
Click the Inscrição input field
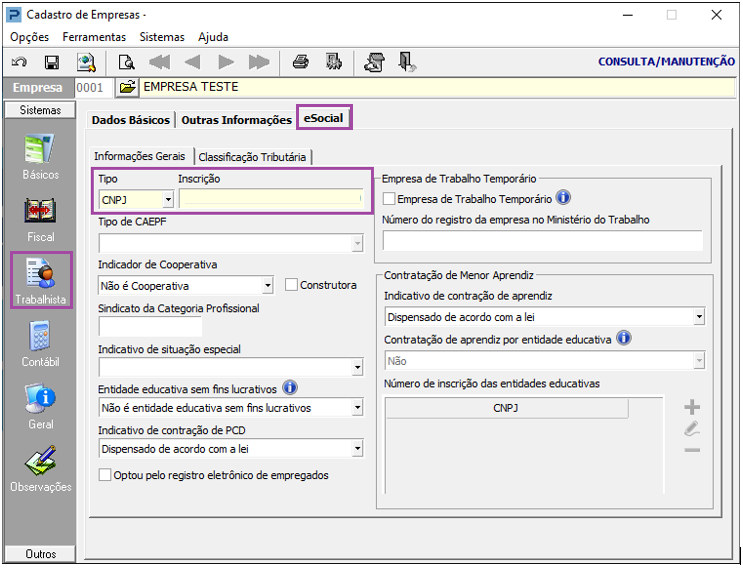[271, 199]
